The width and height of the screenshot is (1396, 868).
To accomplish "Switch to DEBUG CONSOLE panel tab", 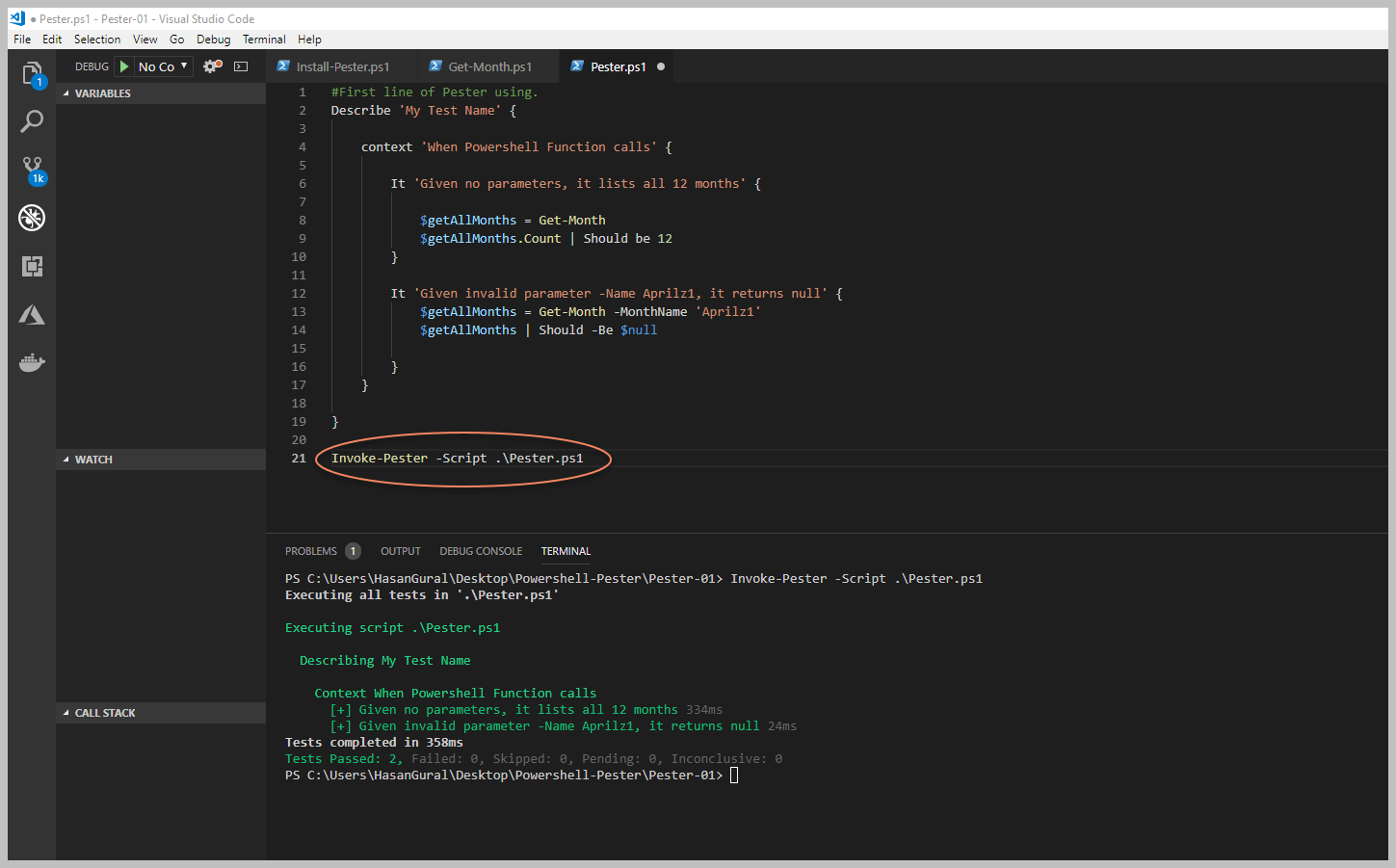I will (x=481, y=551).
